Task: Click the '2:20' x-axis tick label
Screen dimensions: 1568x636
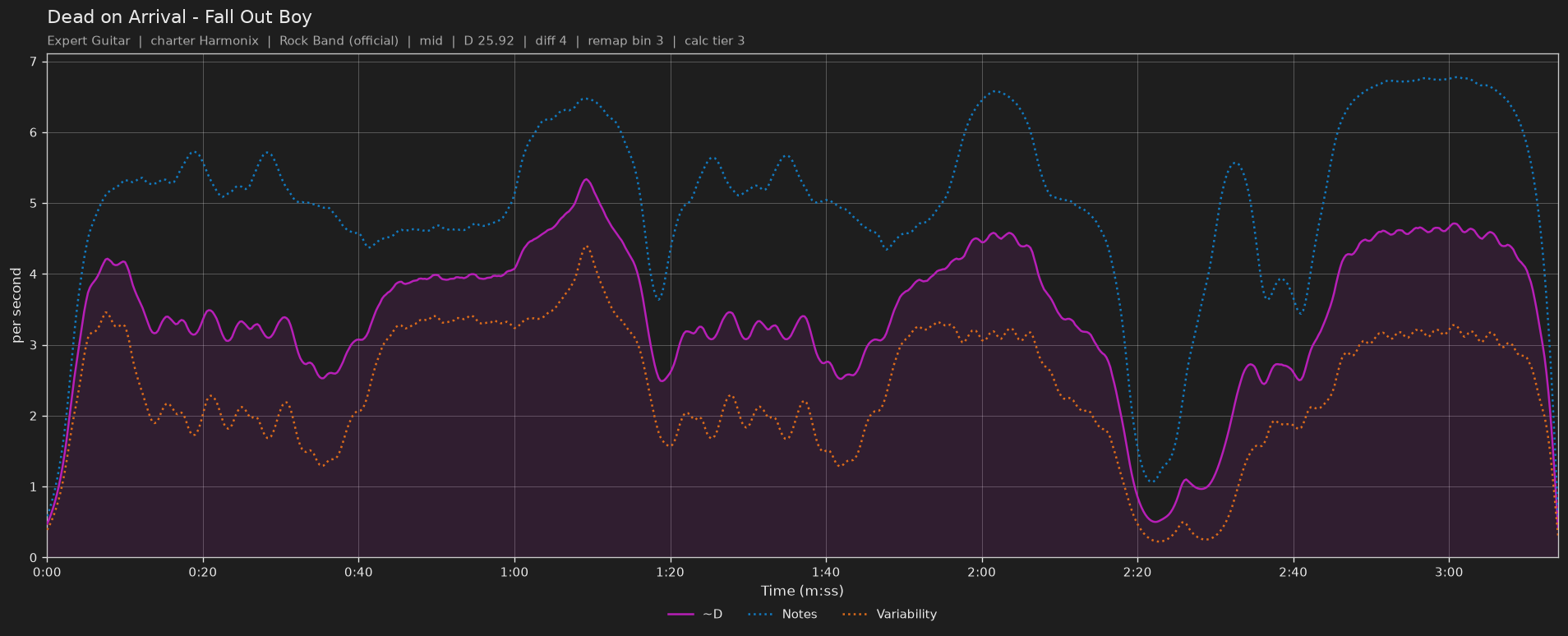Action: point(1137,573)
